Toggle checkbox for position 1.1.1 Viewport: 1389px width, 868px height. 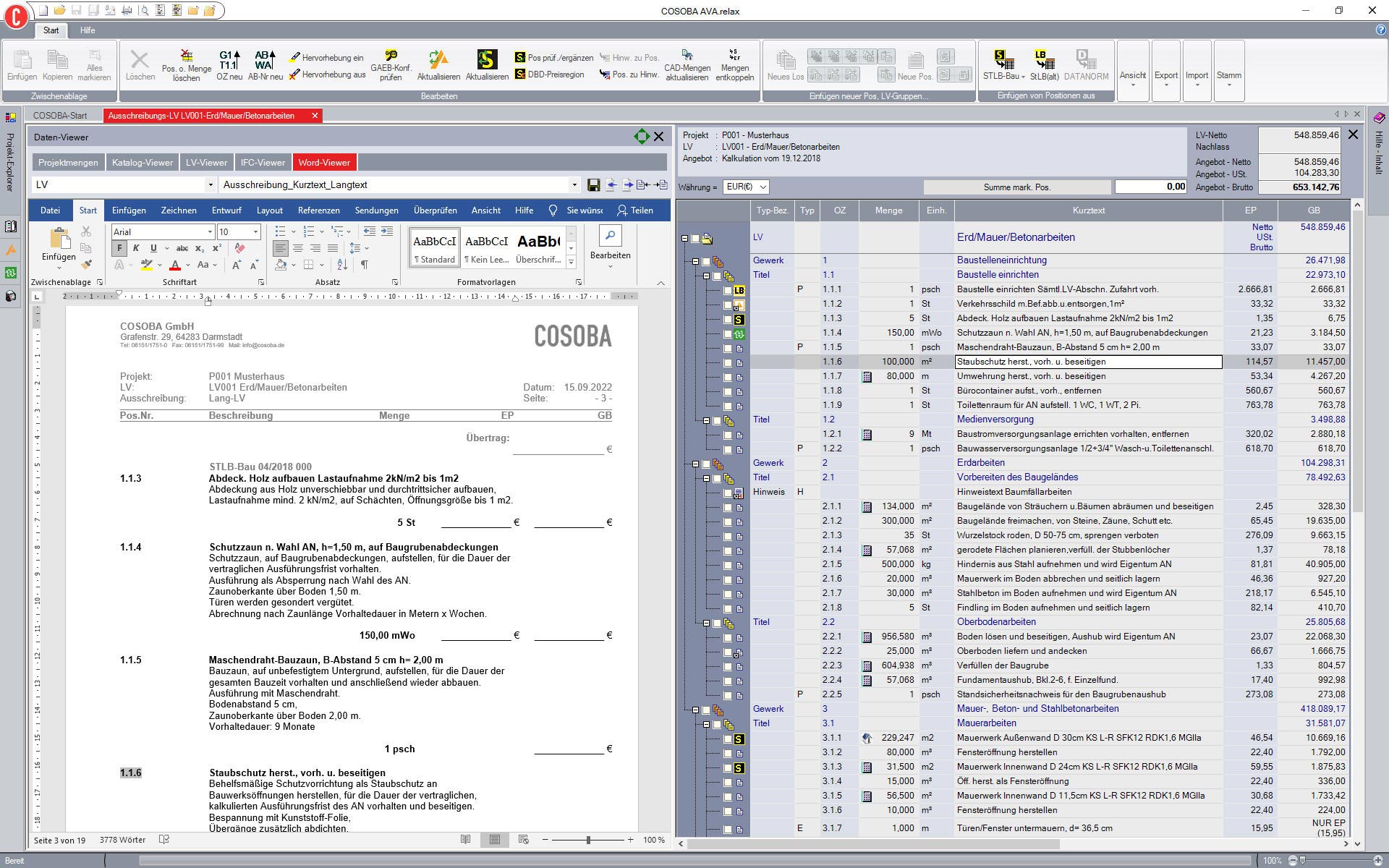(x=728, y=291)
